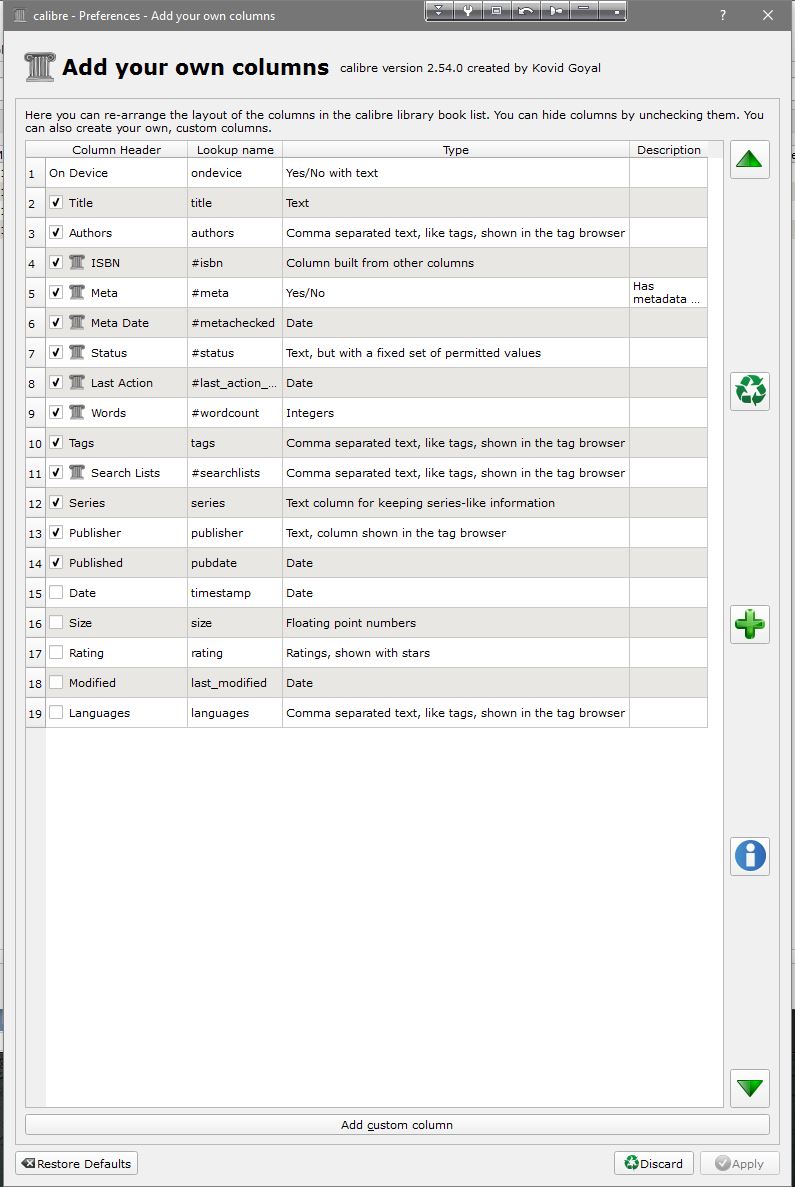The width and height of the screenshot is (795, 1187).
Task: Click the green plus add column icon
Action: [750, 625]
